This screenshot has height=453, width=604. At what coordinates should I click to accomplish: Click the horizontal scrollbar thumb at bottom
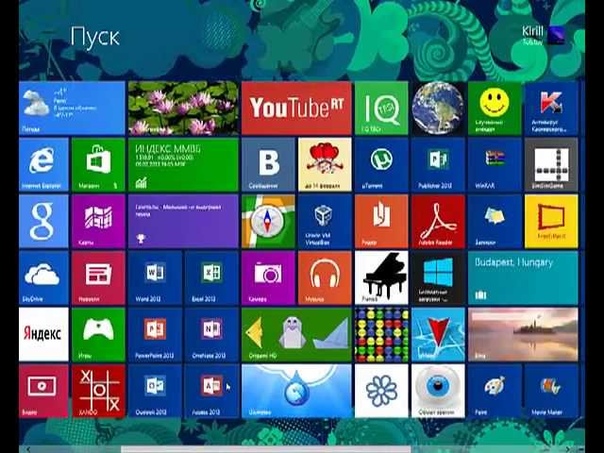tap(266, 449)
